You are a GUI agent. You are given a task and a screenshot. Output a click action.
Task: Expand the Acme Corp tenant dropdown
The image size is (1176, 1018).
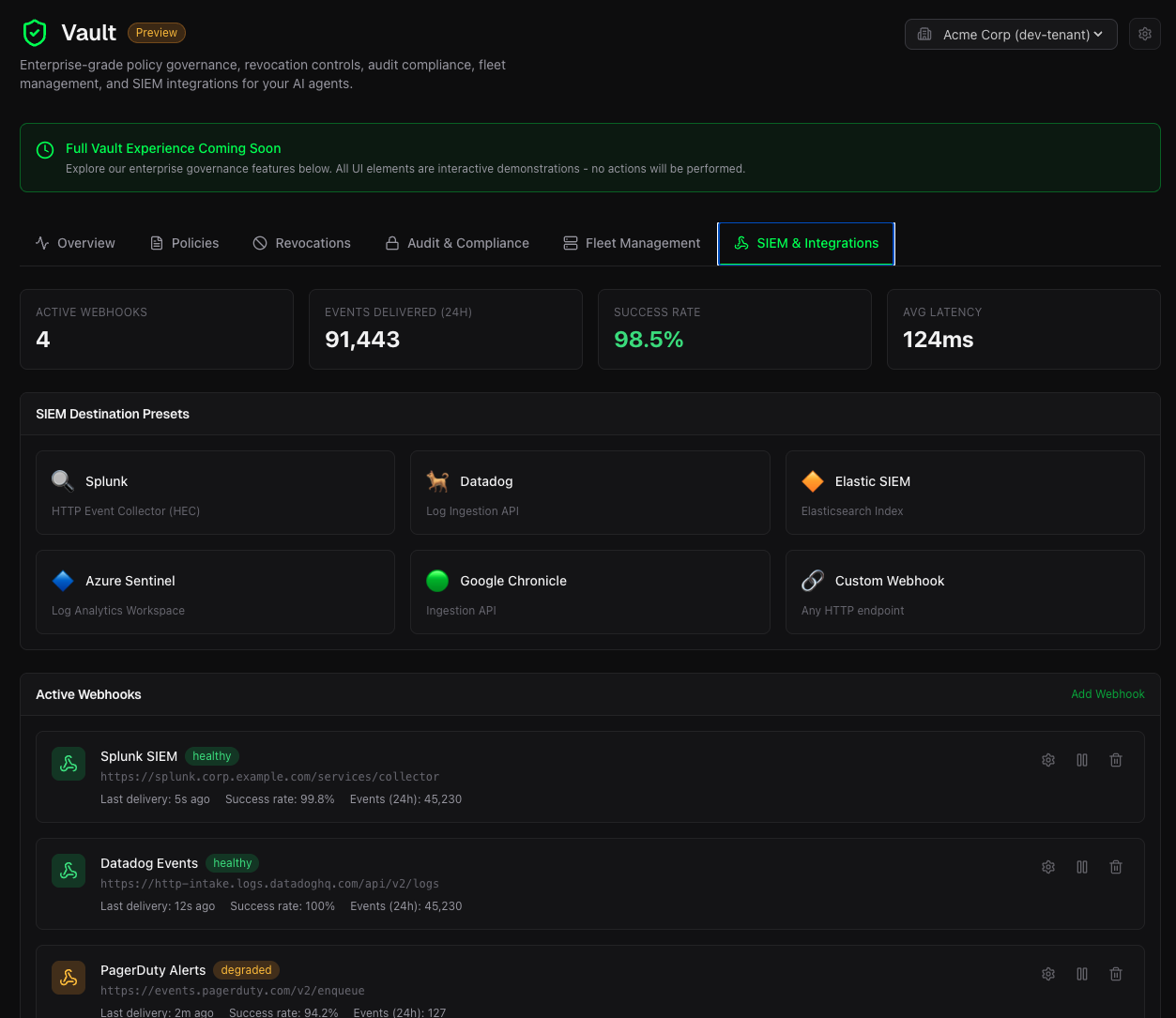tap(1011, 35)
